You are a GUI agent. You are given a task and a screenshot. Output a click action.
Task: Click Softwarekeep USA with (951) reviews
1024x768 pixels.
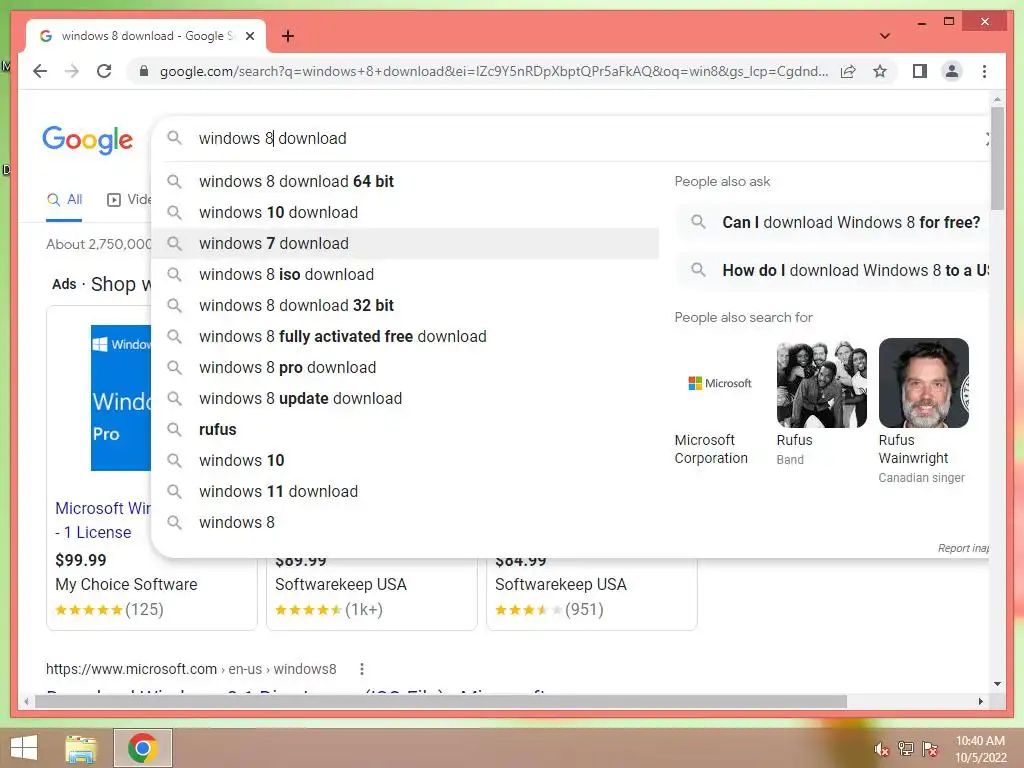coord(561,584)
